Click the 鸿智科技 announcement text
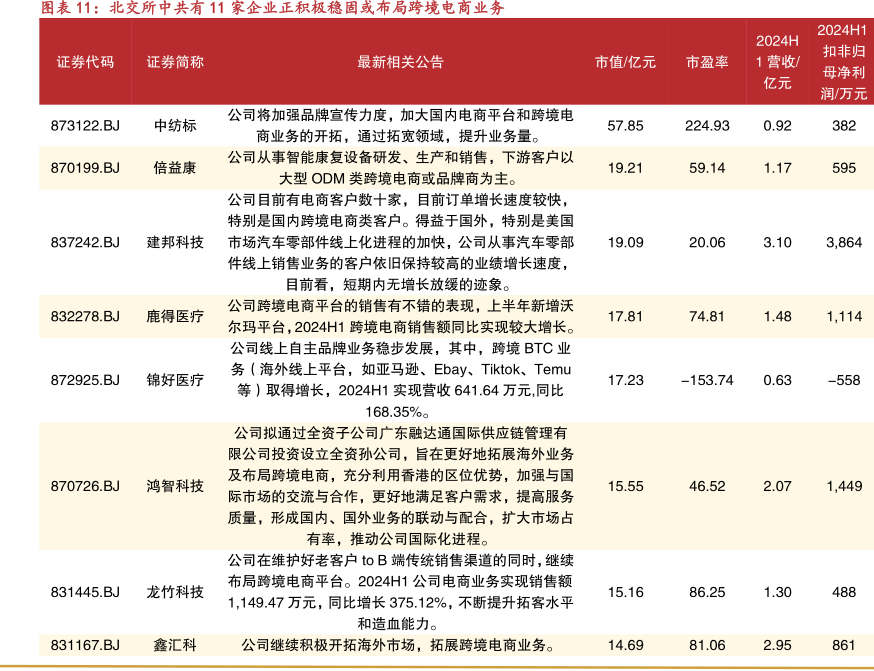 tap(400, 486)
